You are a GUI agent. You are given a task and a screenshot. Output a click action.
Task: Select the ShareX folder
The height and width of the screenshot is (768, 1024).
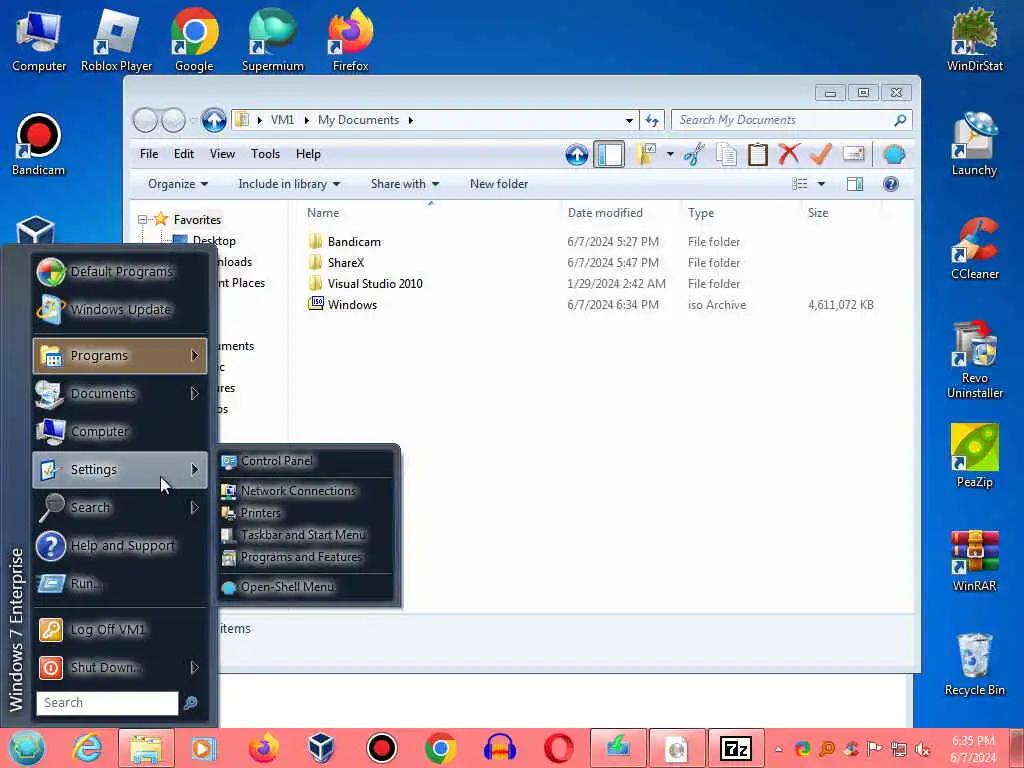[x=345, y=263]
